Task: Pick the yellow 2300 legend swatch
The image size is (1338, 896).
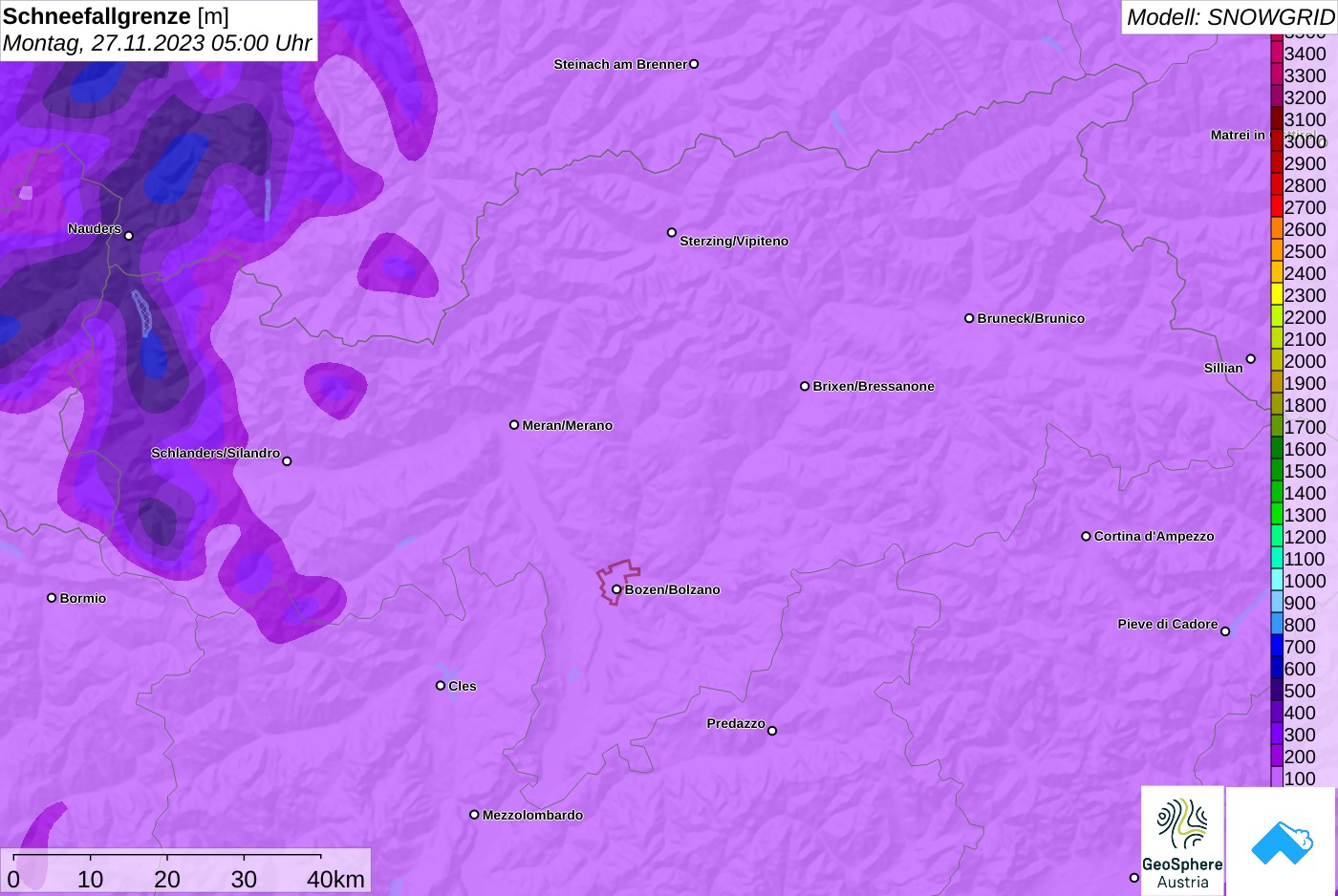Action: (x=1277, y=295)
